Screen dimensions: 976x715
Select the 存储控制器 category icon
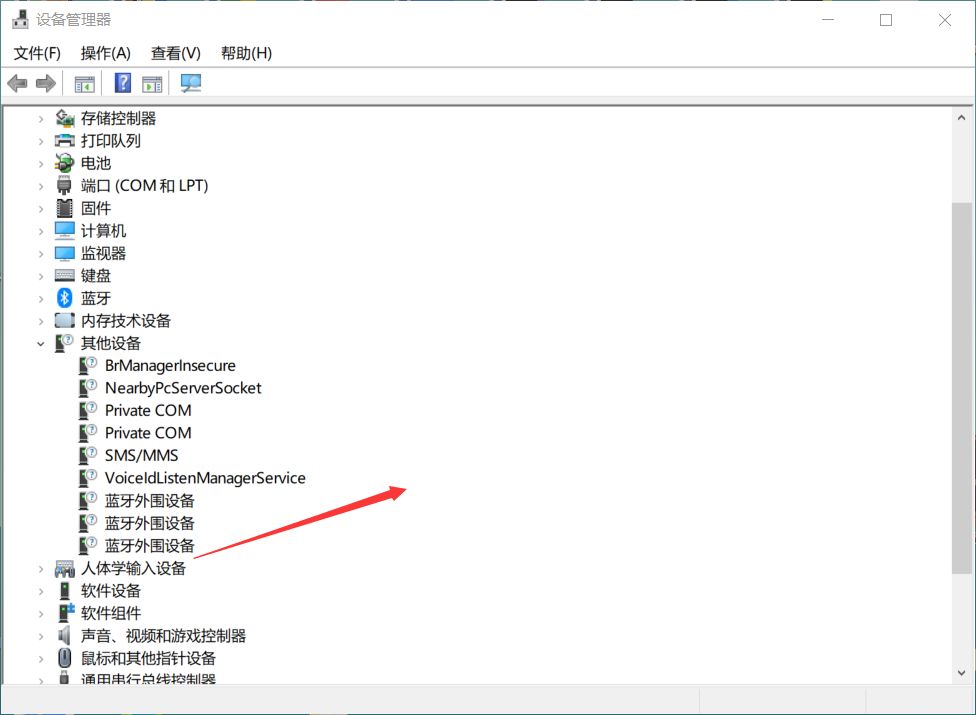coord(65,118)
